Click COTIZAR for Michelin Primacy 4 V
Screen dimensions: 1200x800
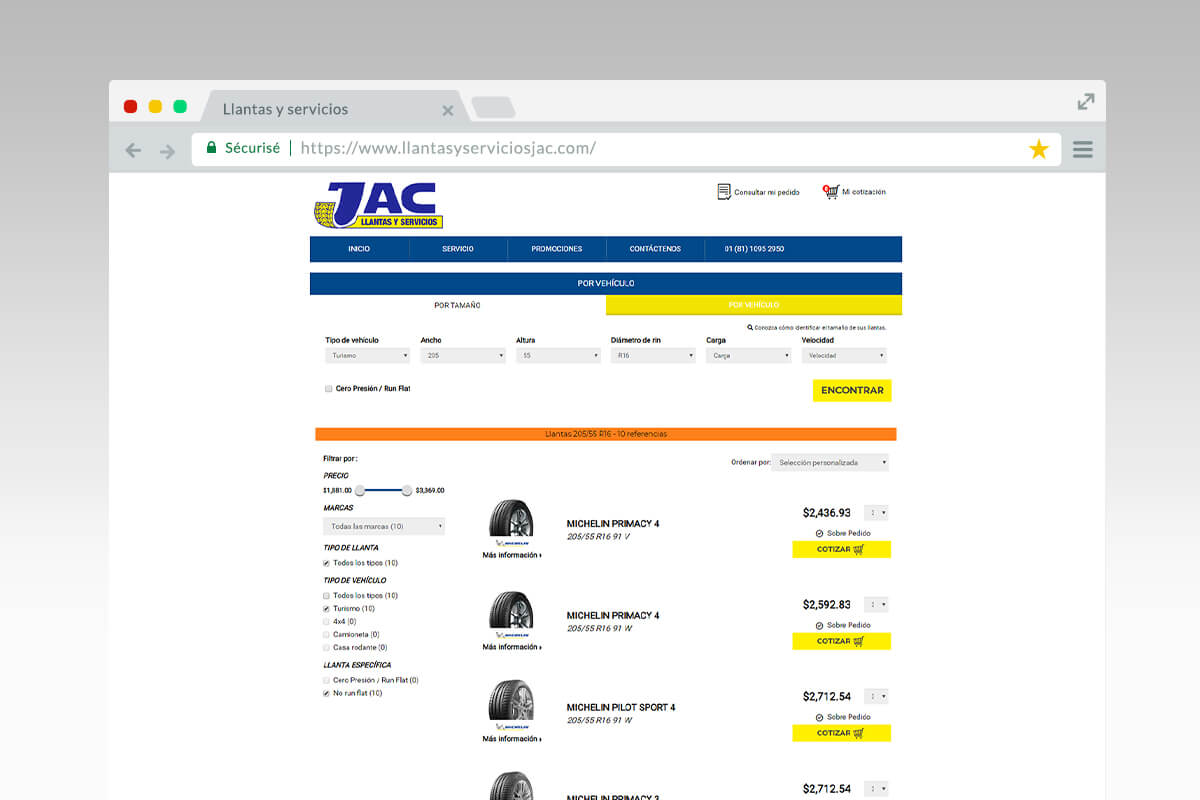[841, 549]
